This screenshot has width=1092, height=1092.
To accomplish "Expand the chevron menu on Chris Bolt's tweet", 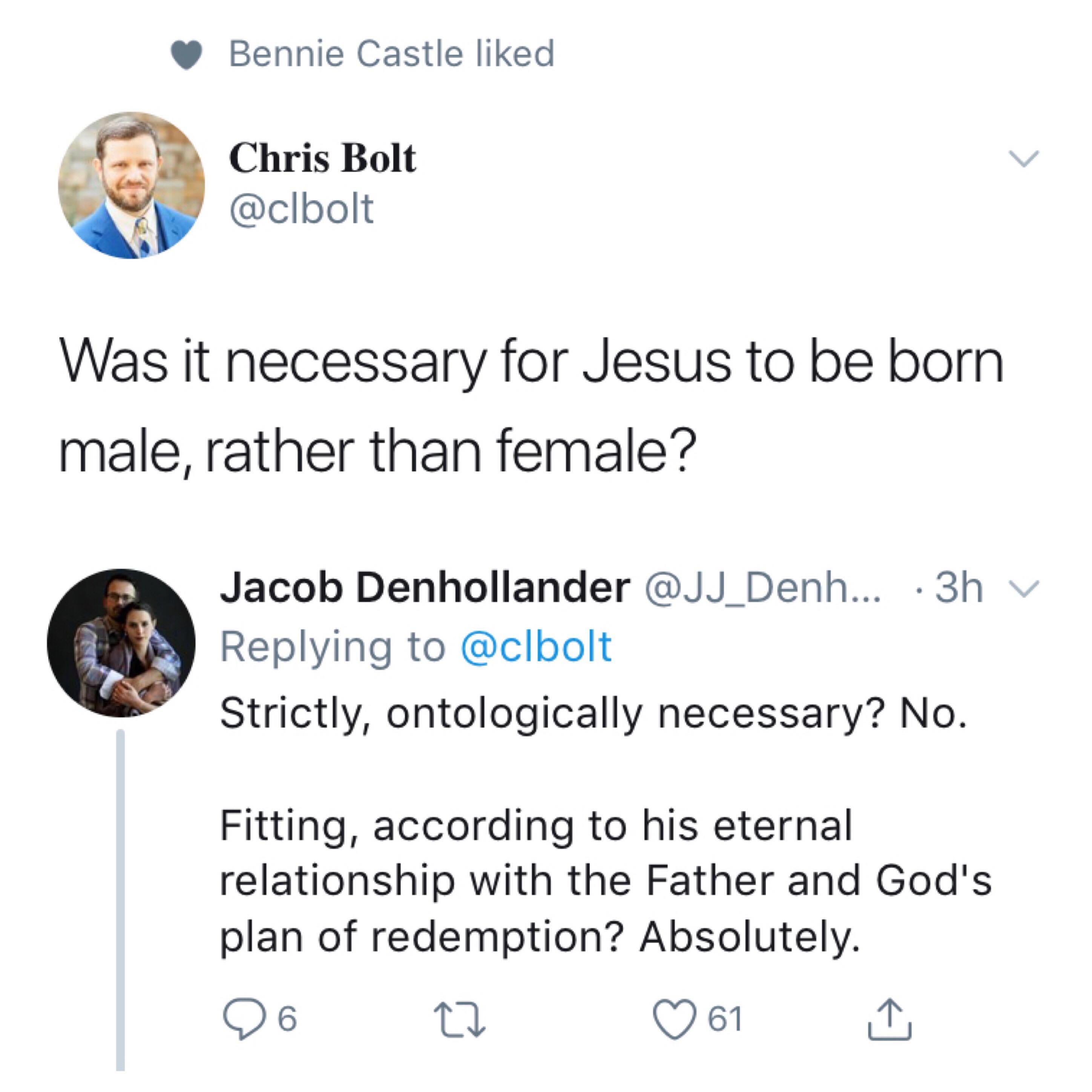I will coord(1024,158).
